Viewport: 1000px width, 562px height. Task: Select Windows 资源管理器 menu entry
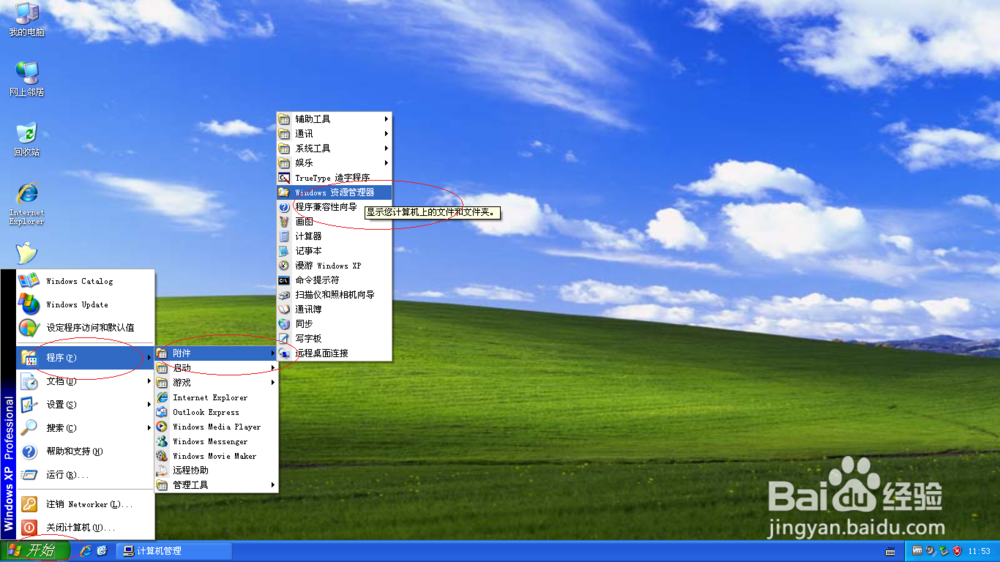click(335, 192)
